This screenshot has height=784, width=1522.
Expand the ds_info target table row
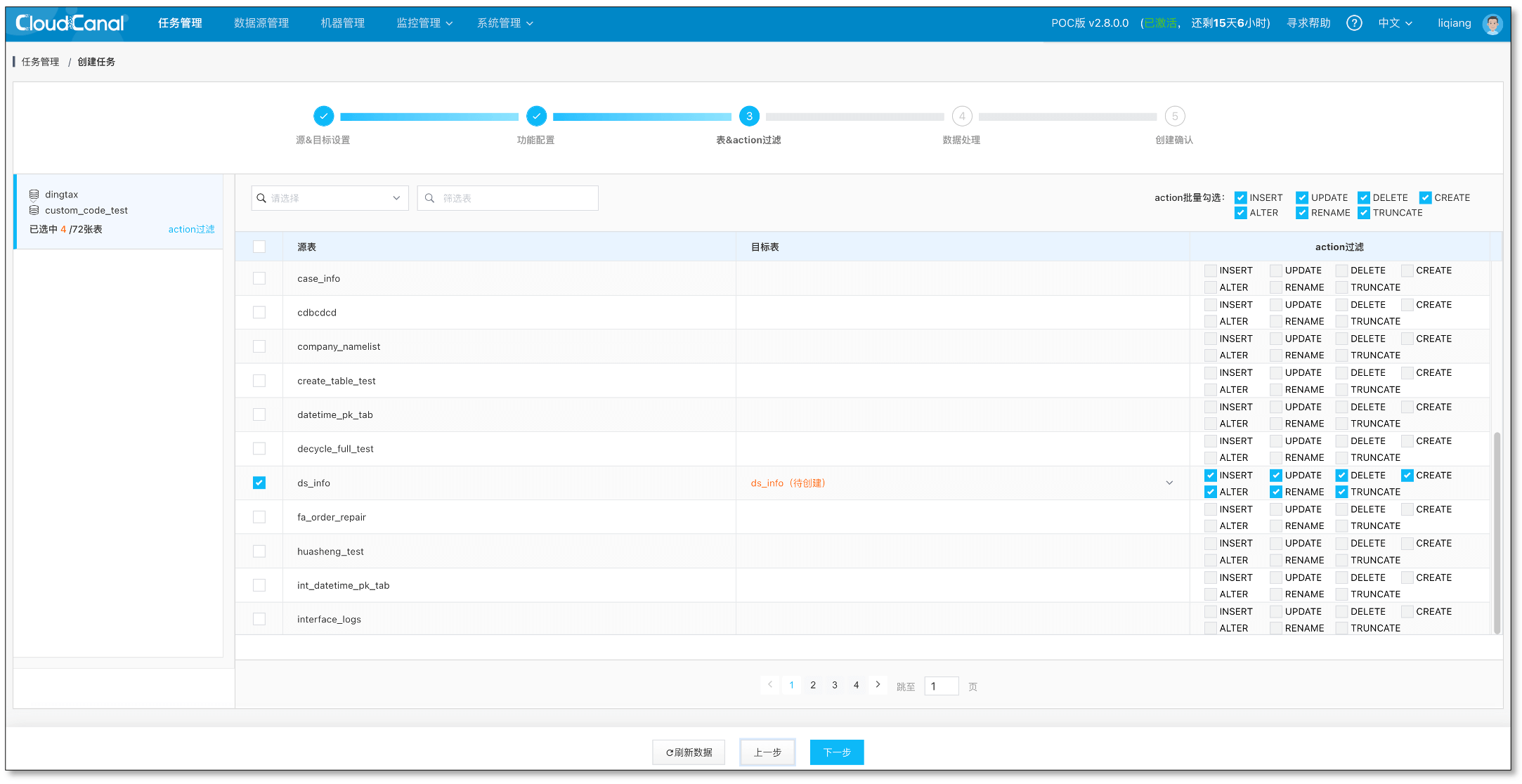1169,483
